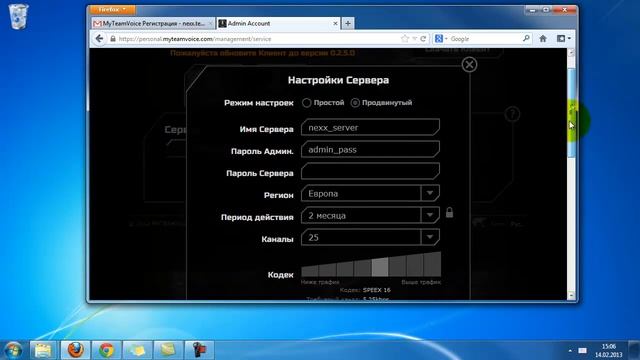Open the Период действия dropdown
Image resolution: width=640 pixels, height=360 pixels.
click(370, 216)
